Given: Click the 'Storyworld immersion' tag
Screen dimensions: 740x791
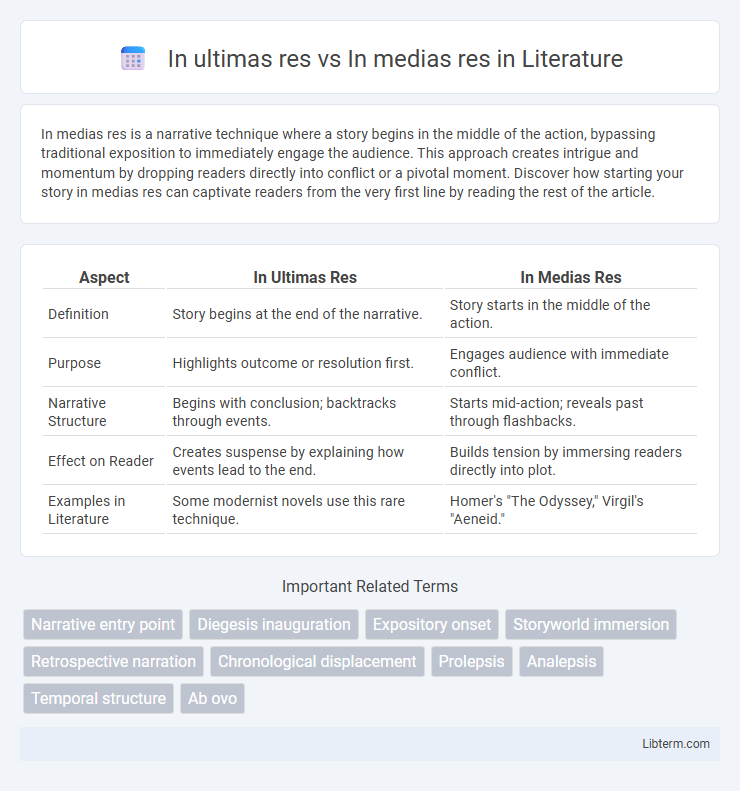Looking at the screenshot, I should pyautogui.click(x=591, y=625).
